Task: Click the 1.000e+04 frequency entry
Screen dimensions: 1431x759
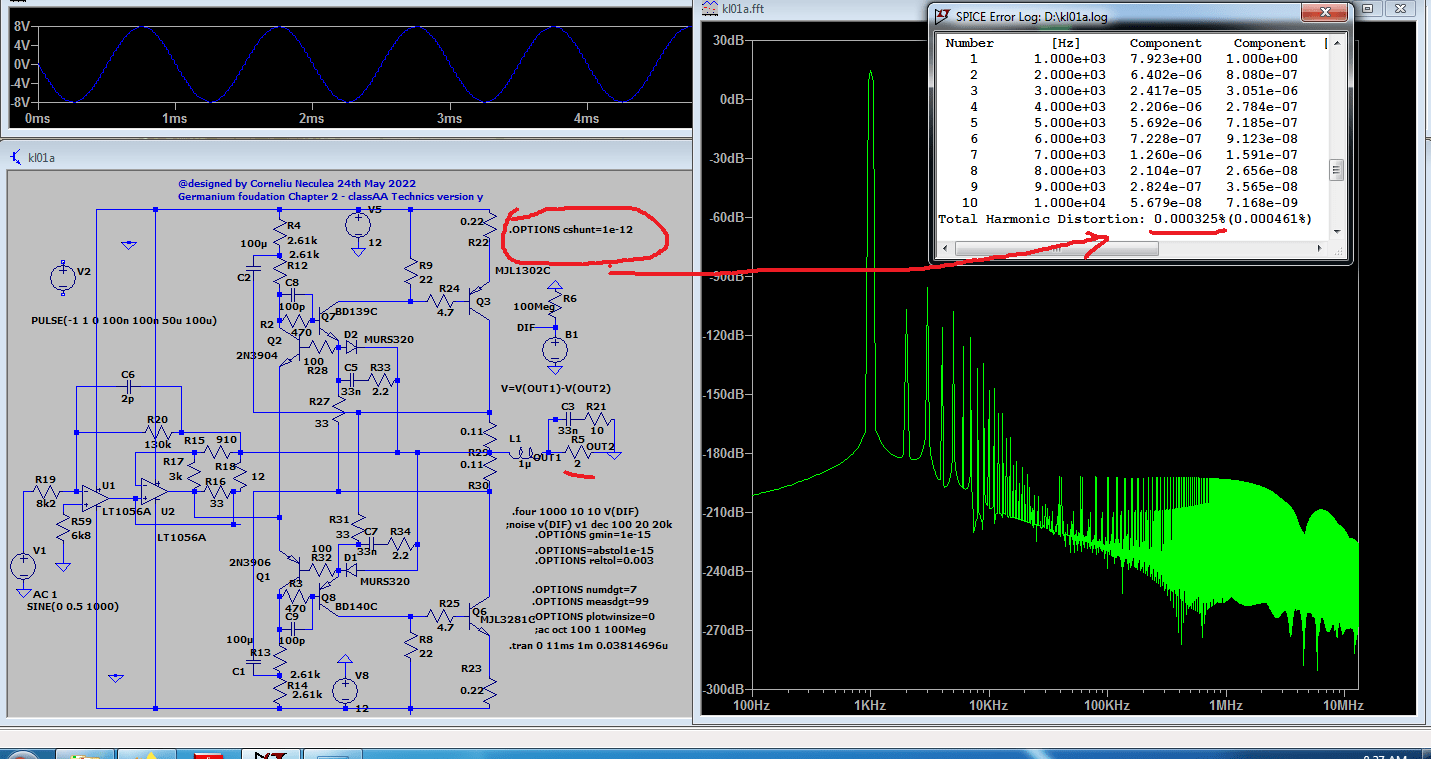Action: pos(1070,203)
